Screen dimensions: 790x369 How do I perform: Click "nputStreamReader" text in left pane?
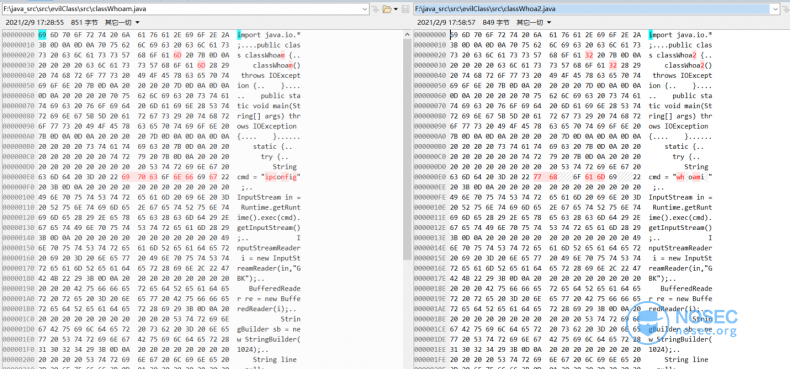[269, 248]
